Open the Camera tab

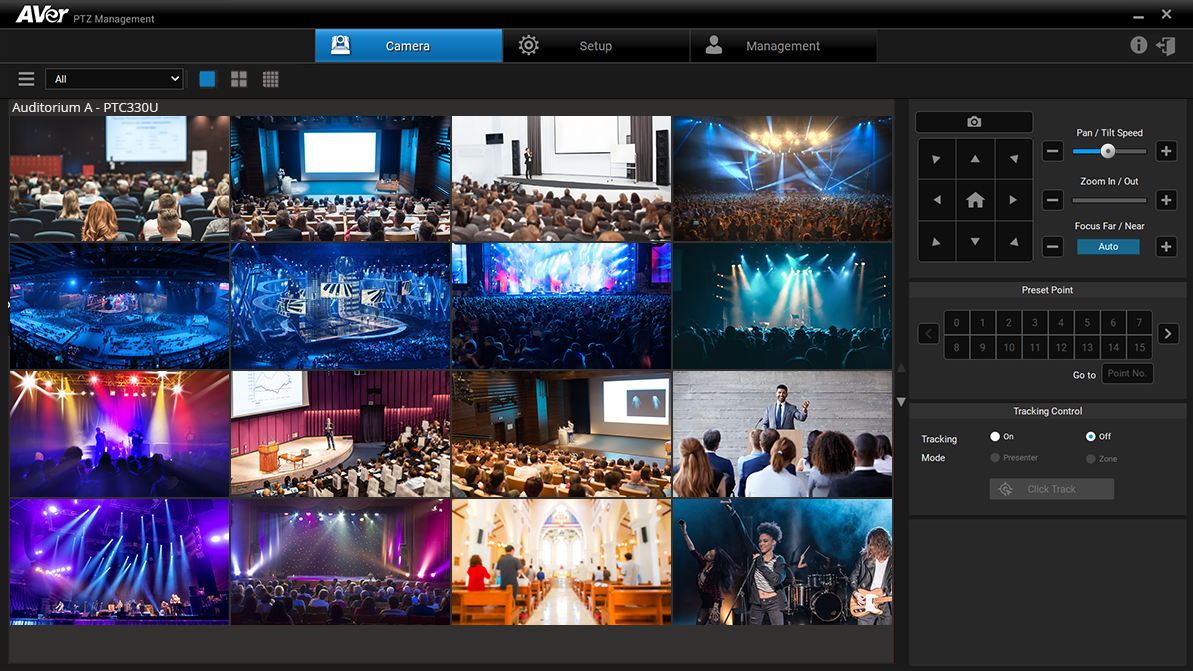pos(409,46)
